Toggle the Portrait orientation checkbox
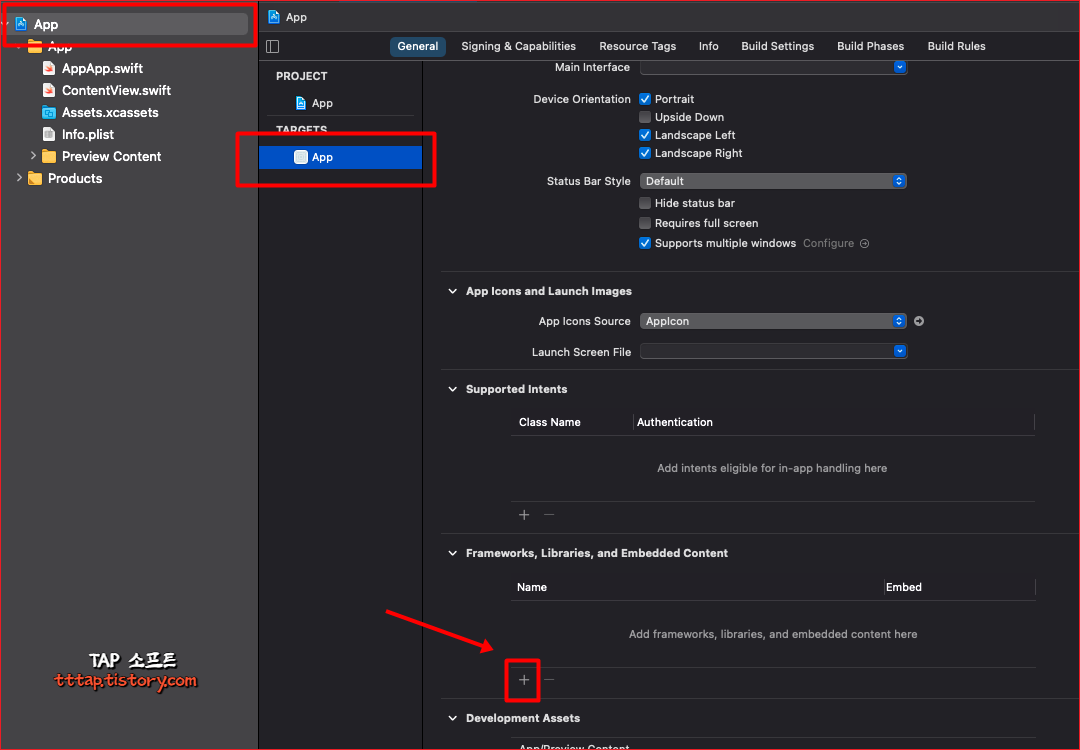 645,99
